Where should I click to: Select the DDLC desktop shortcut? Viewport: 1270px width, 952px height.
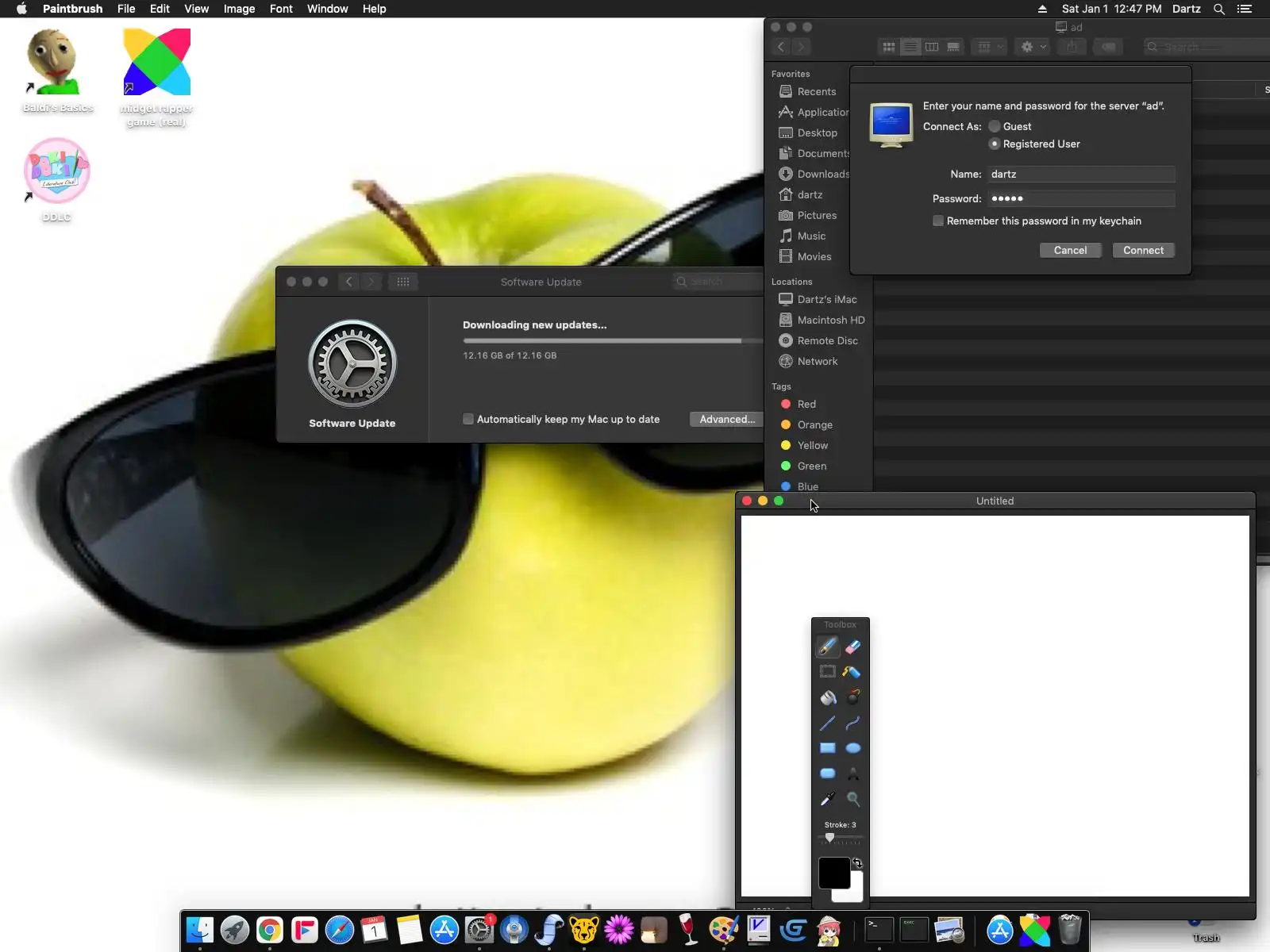click(x=56, y=180)
